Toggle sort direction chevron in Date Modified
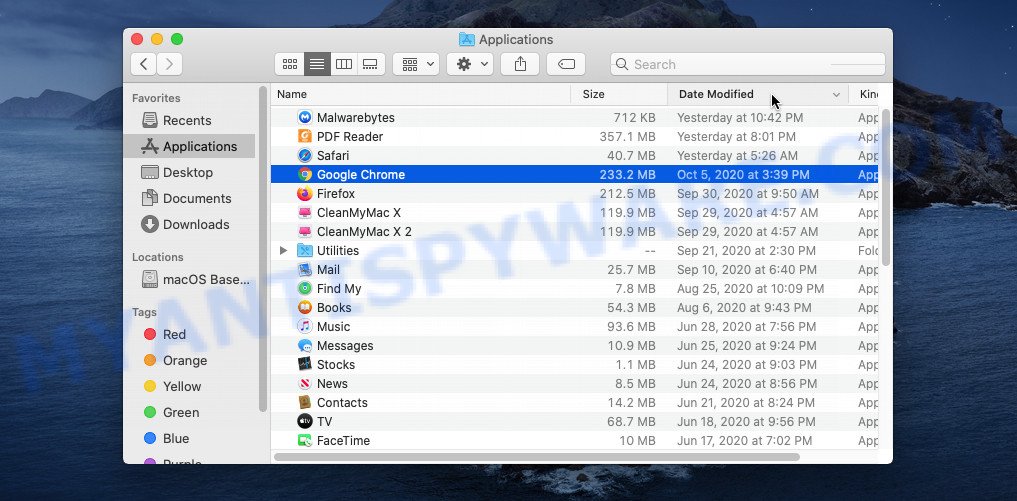 pyautogui.click(x=836, y=95)
